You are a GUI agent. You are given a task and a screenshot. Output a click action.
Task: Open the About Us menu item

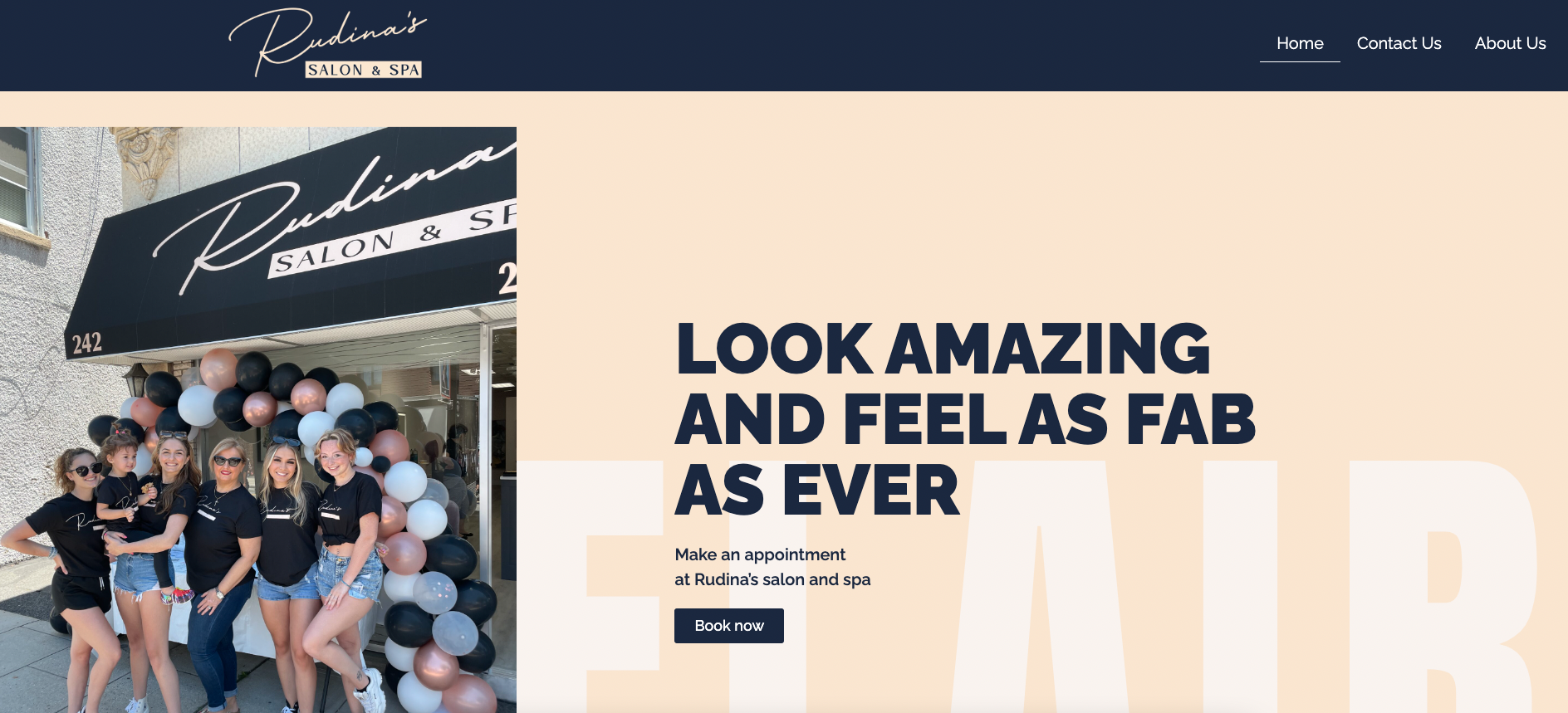1510,43
